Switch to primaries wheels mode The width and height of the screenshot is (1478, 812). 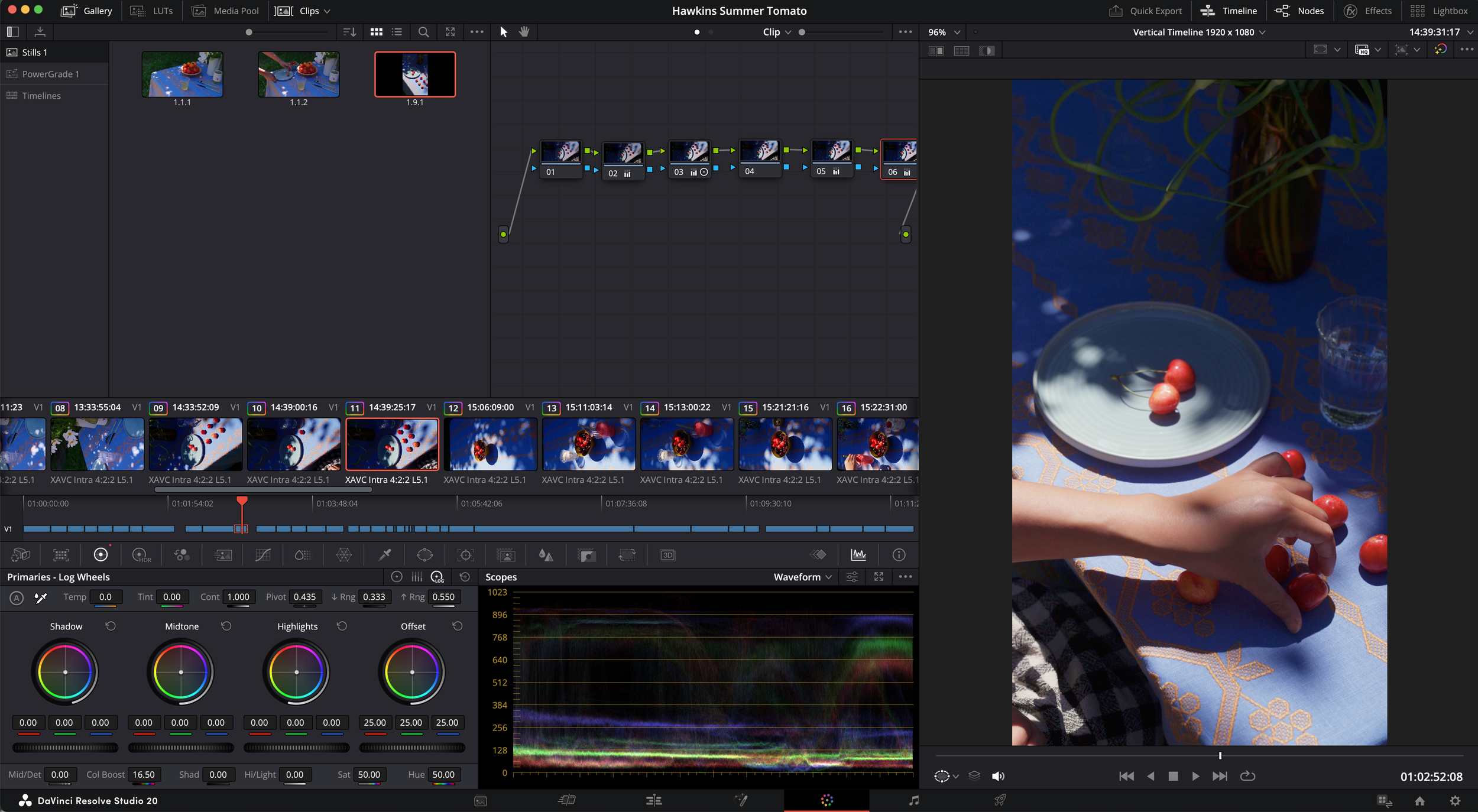click(397, 577)
